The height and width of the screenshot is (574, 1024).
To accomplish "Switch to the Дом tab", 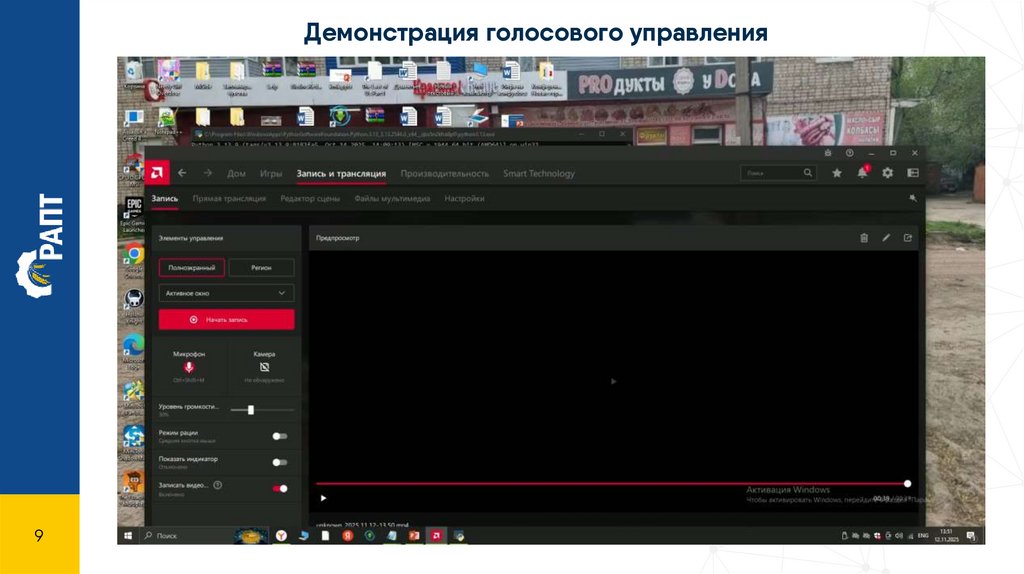I will click(236, 173).
